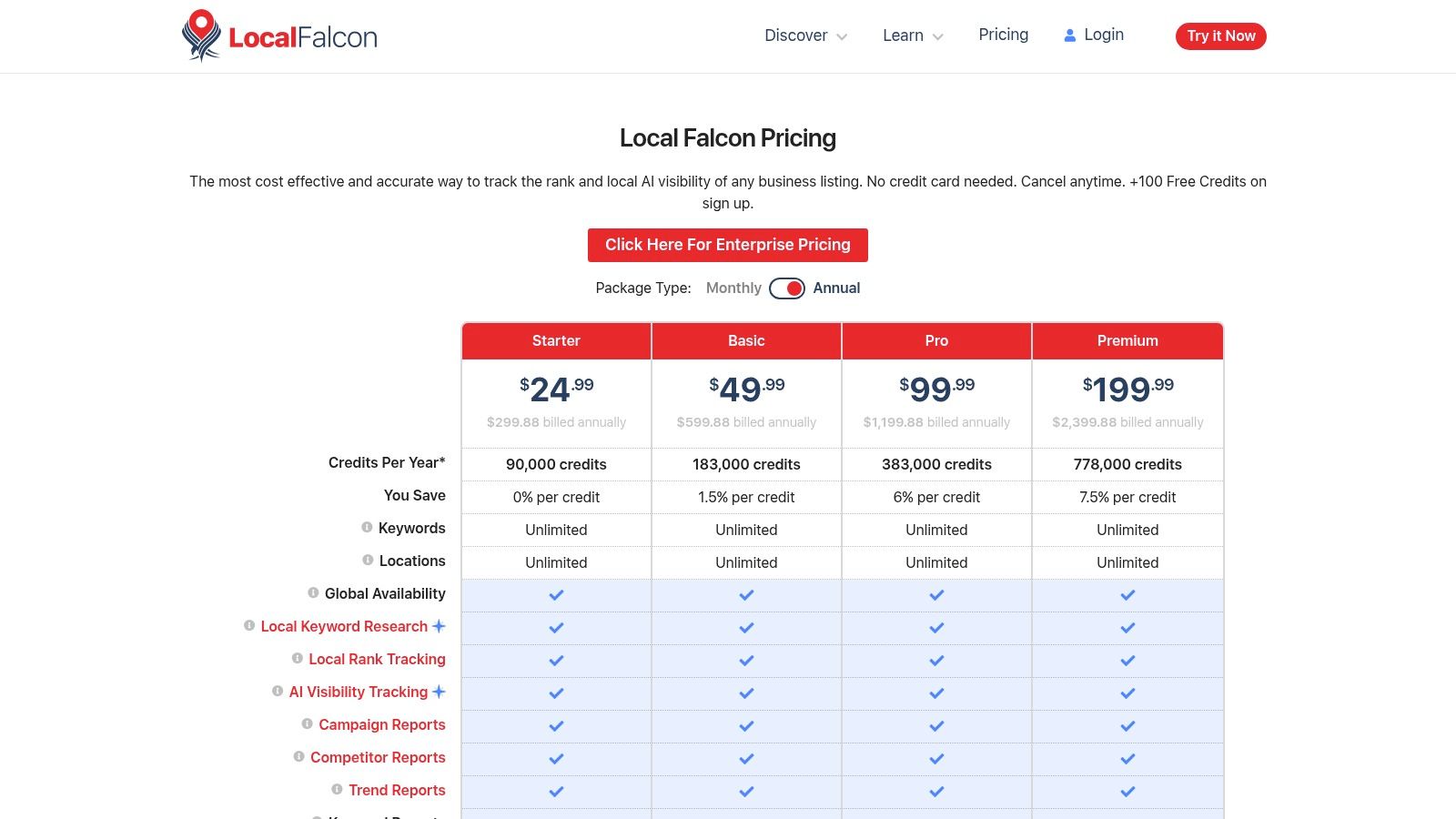Image resolution: width=1456 pixels, height=819 pixels.
Task: Click the info icon beside Locations
Action: point(369,561)
